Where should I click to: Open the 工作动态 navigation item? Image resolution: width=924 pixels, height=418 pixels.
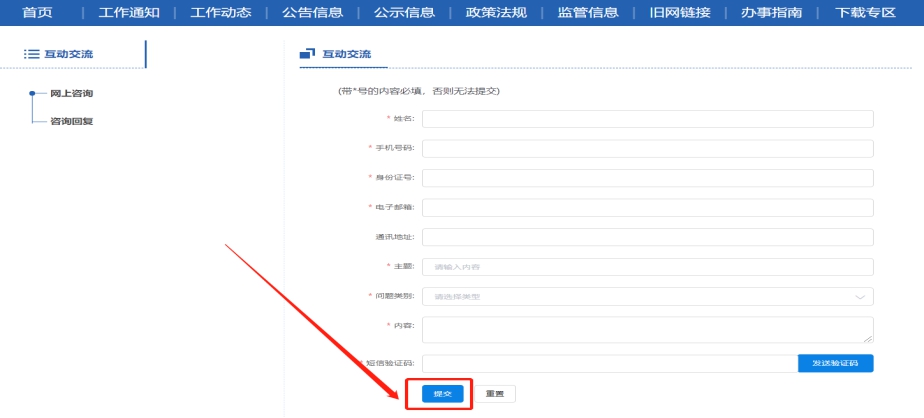click(221, 12)
